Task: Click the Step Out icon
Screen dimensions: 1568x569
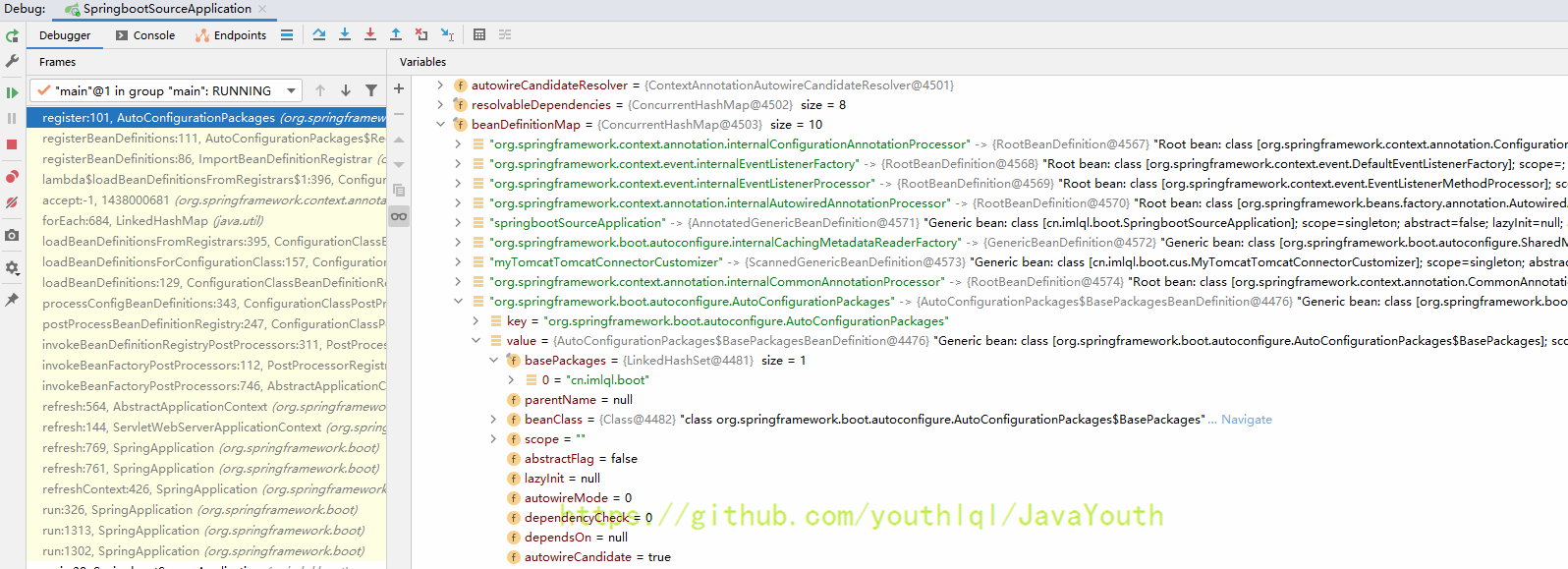Action: [396, 34]
